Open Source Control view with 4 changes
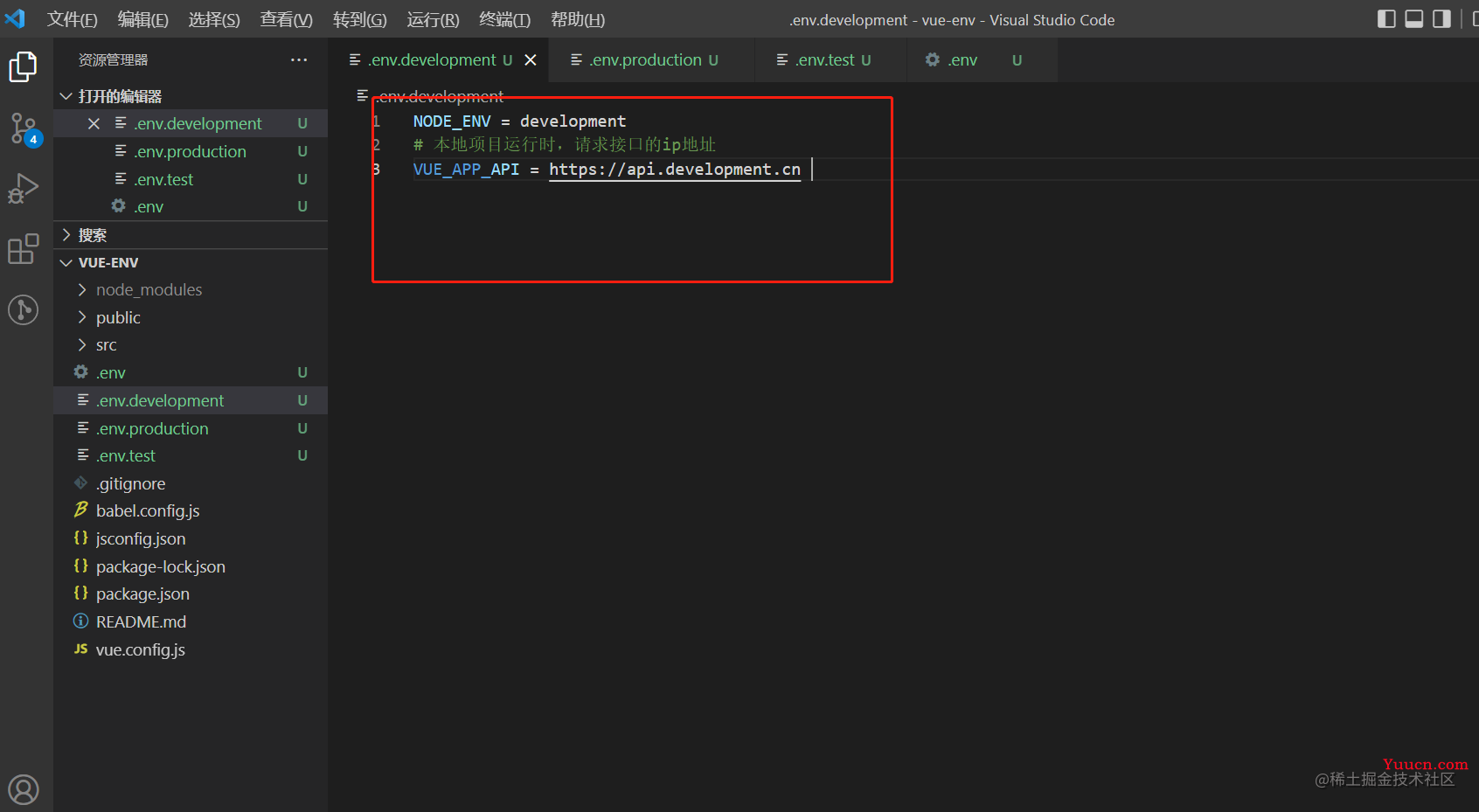 pos(24,128)
